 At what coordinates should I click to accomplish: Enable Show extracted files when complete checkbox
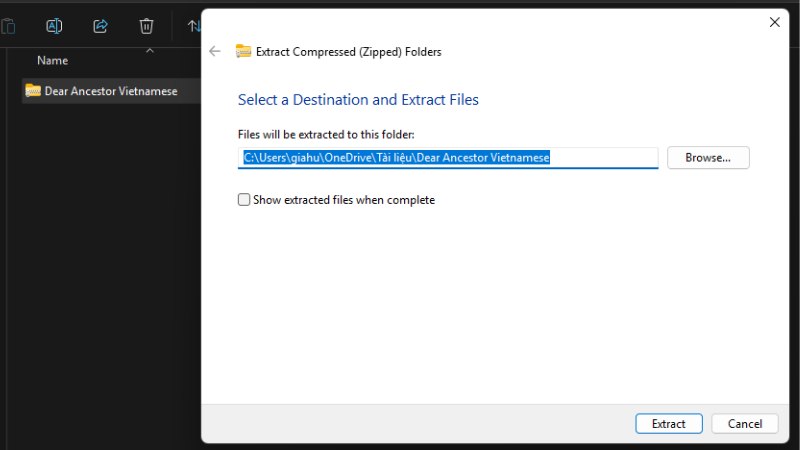coord(244,200)
